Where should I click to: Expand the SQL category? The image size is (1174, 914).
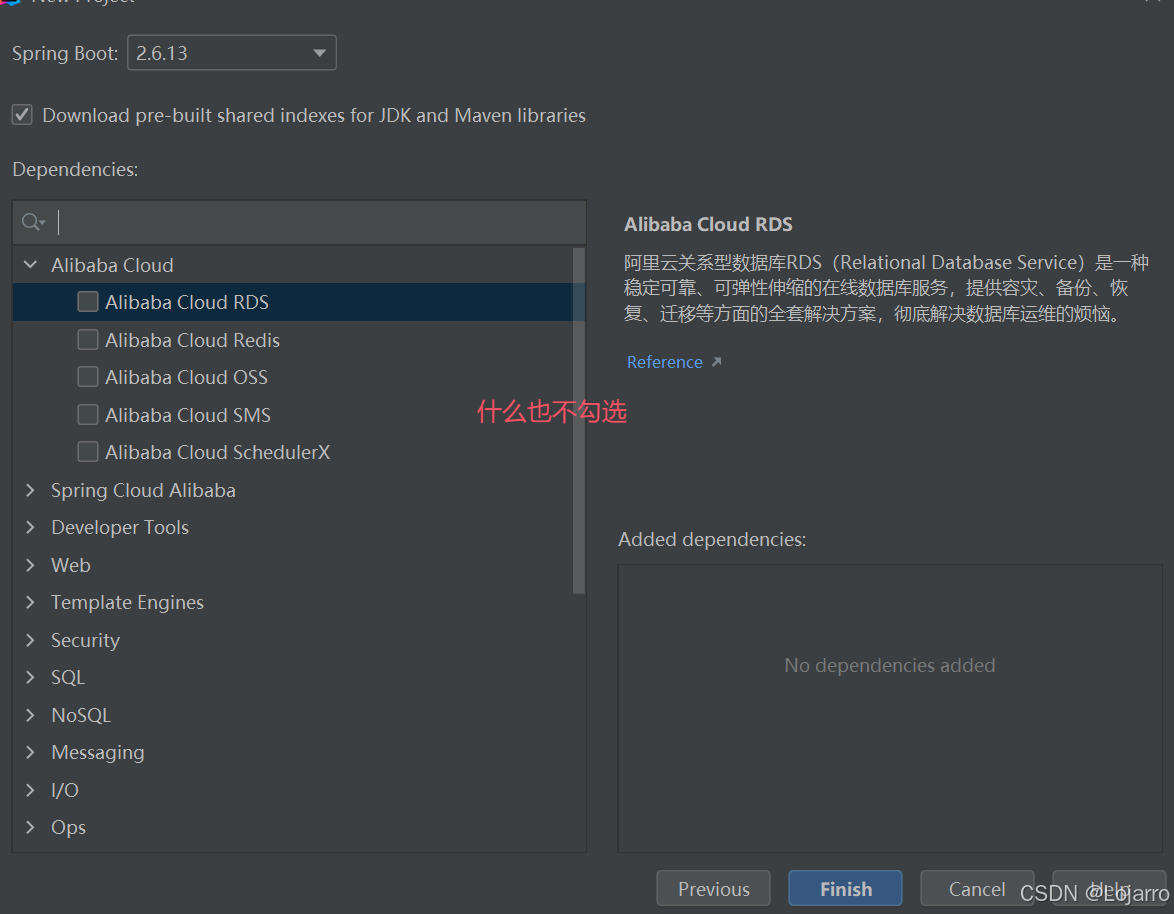point(31,677)
